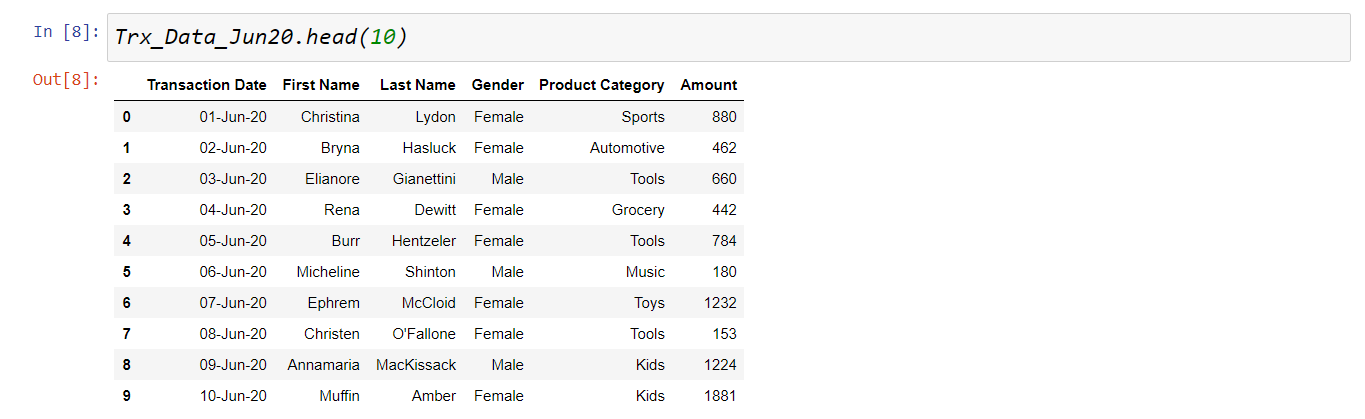Click the Grocery product category cell
The image size is (1365, 419).
(x=638, y=210)
